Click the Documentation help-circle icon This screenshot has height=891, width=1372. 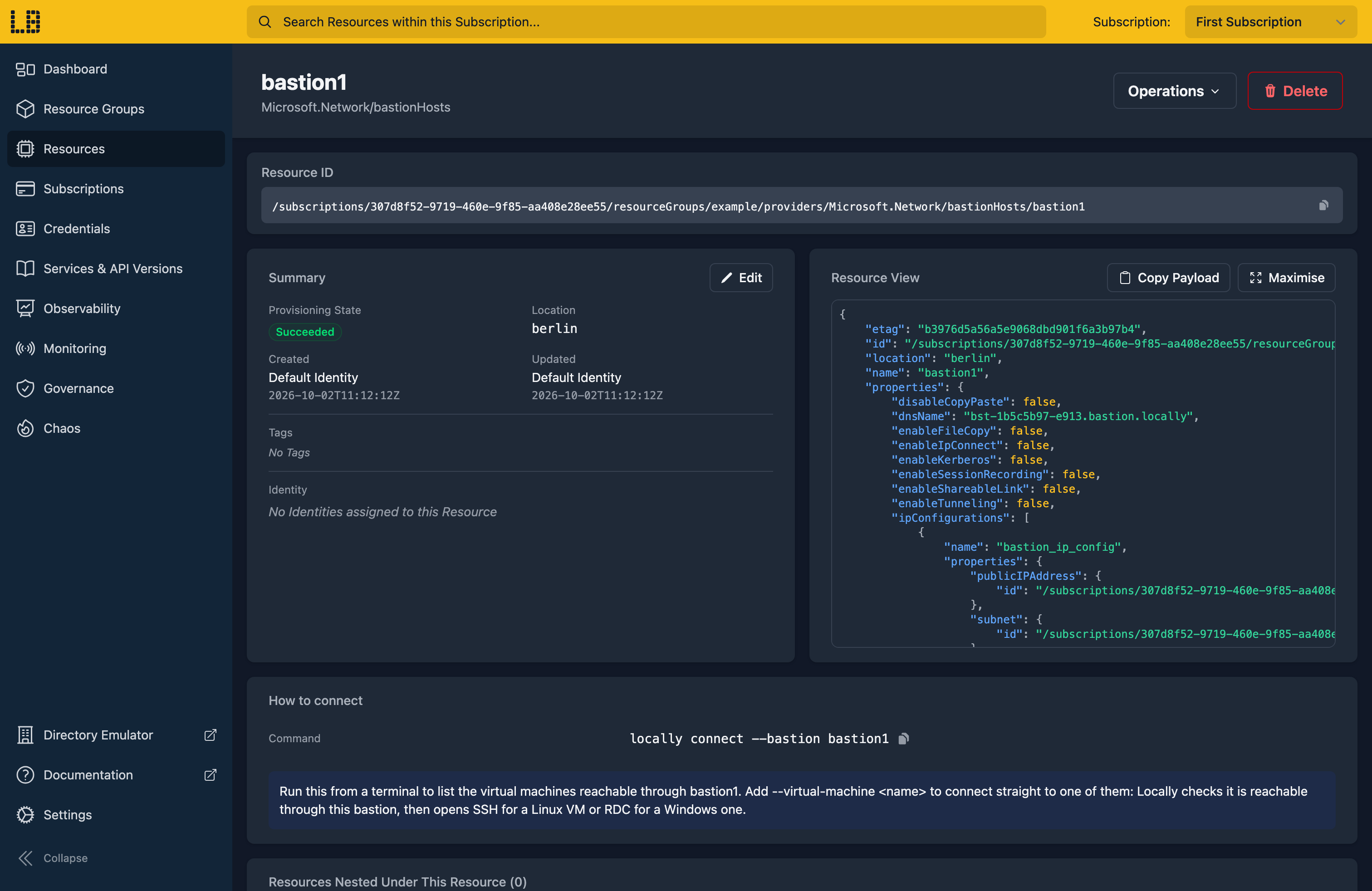(x=25, y=774)
